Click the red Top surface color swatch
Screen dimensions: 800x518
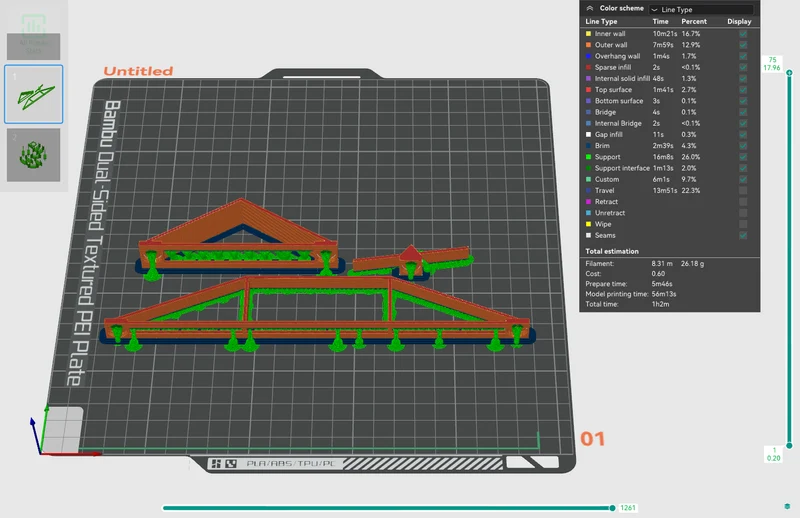(588, 90)
